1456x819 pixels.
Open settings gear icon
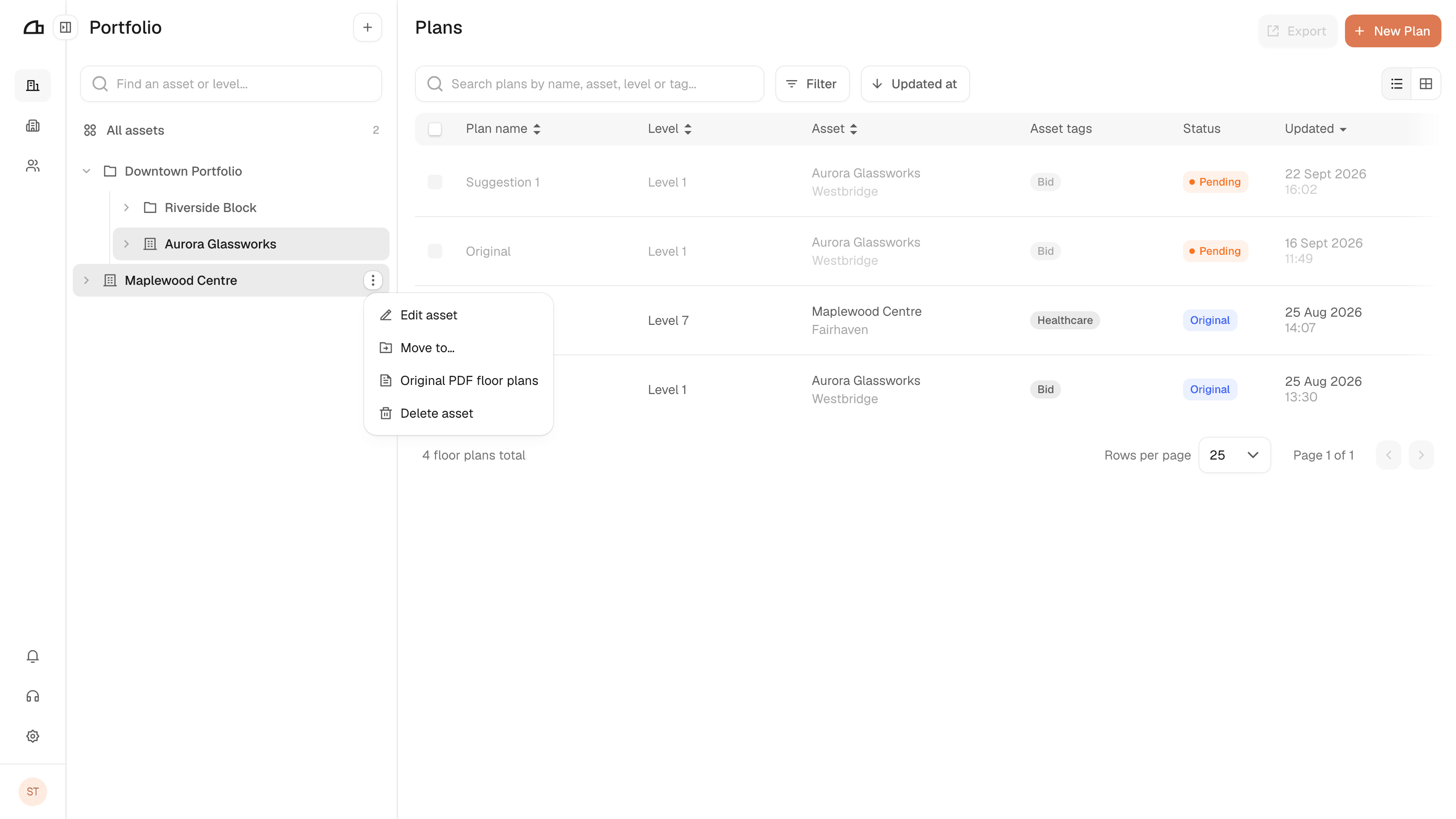[x=33, y=736]
